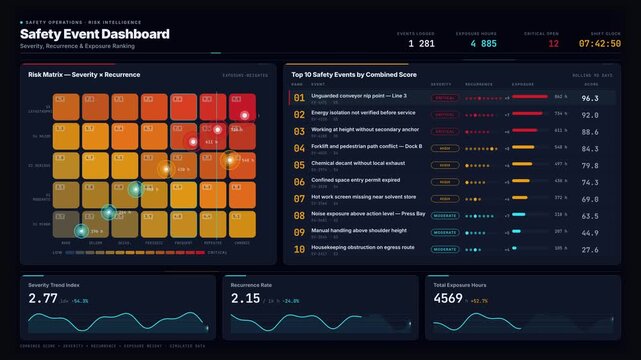Image resolution: width=641 pixels, height=360 pixels.
Task: Click the Safety Event Dashboard title
Action: click(95, 34)
